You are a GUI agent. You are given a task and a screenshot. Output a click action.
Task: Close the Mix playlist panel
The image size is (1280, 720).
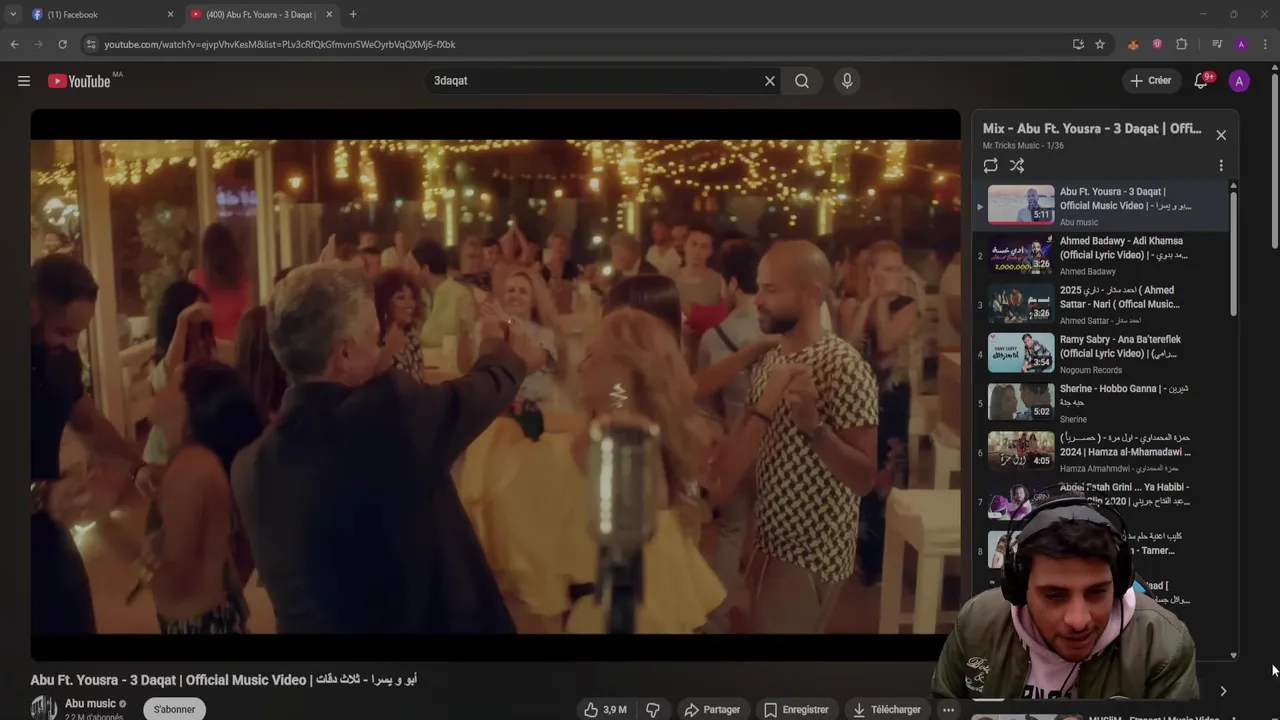1221,135
